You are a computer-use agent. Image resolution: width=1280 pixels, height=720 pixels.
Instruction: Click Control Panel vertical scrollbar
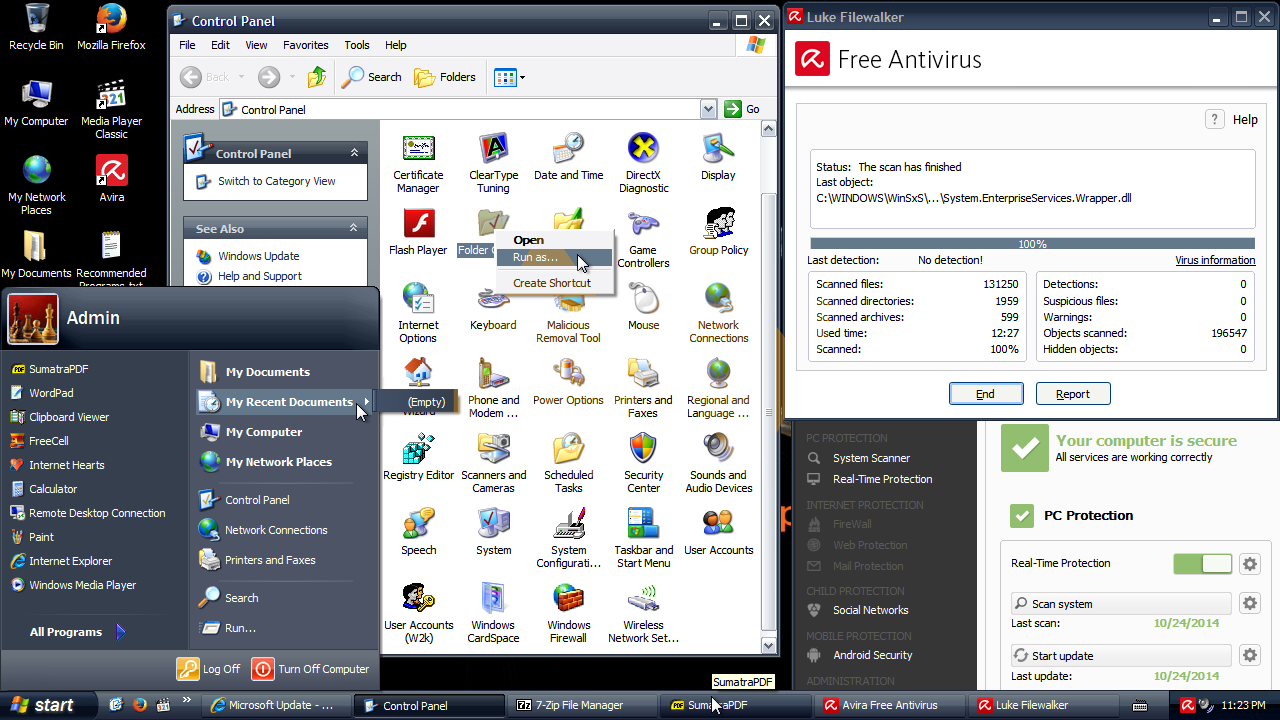coord(769,385)
